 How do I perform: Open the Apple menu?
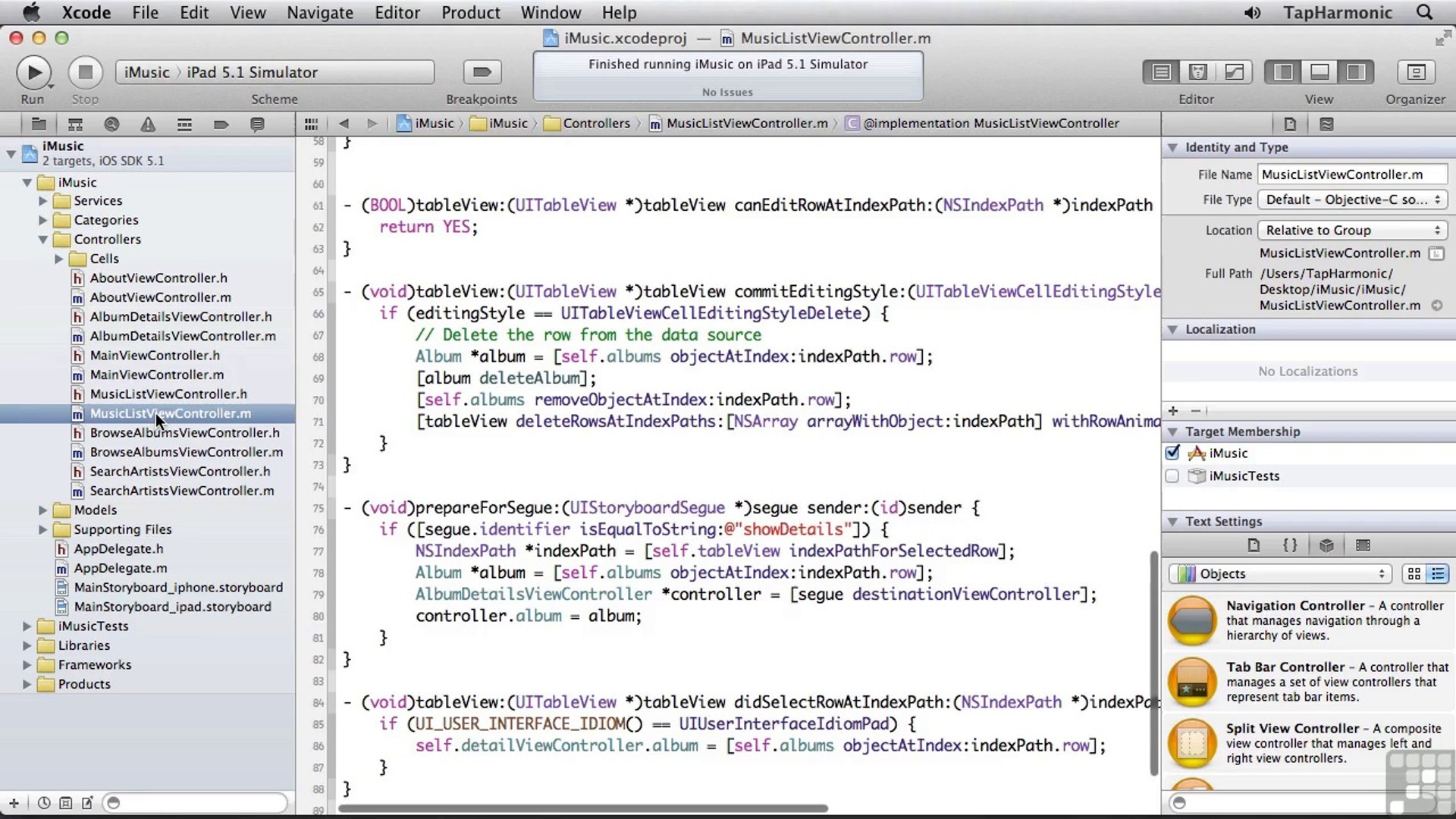31,12
